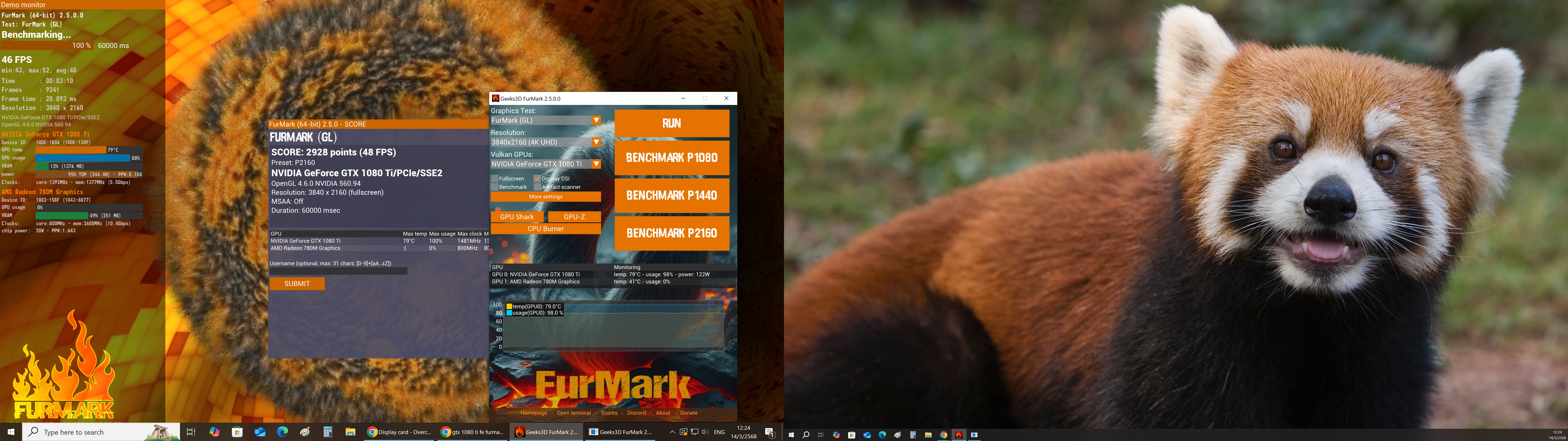The height and width of the screenshot is (441, 1568).
Task: Open Microsoft Edge taskbar icon
Action: point(282,432)
